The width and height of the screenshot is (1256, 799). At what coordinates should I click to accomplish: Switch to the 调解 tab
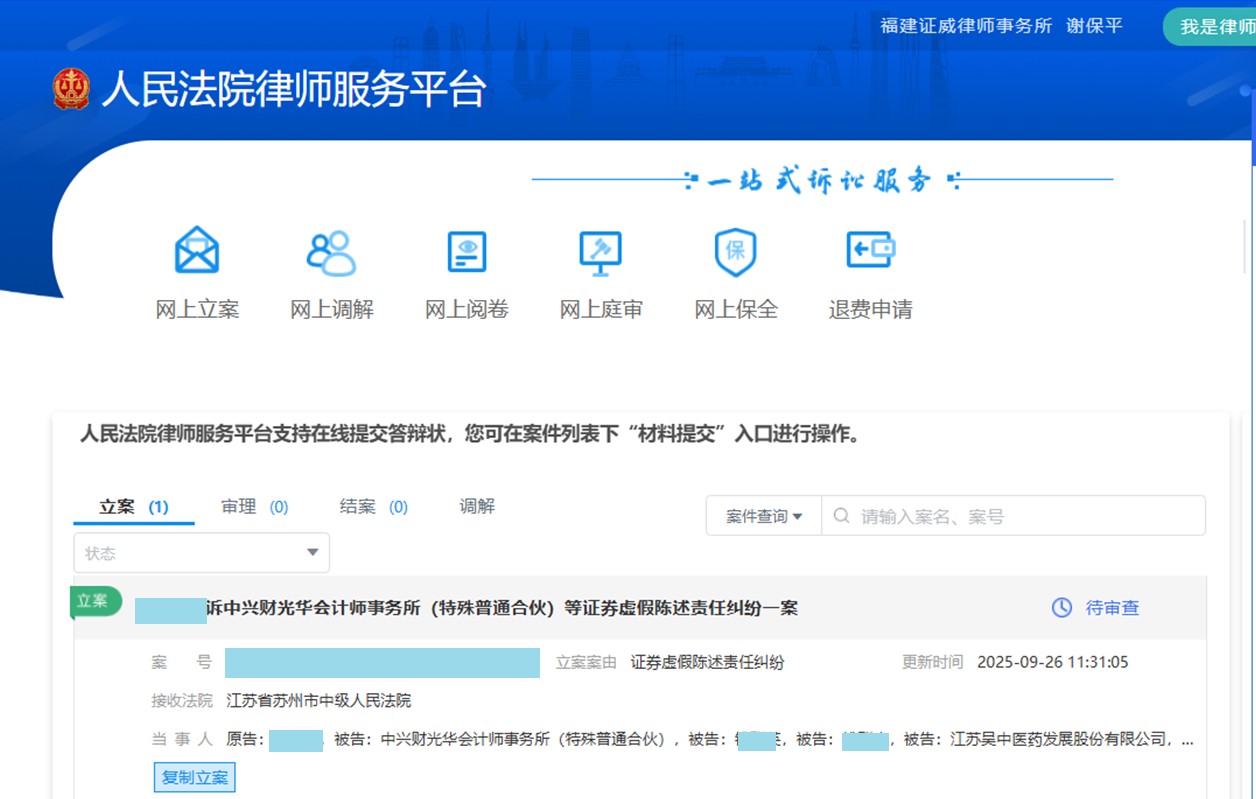pos(477,506)
